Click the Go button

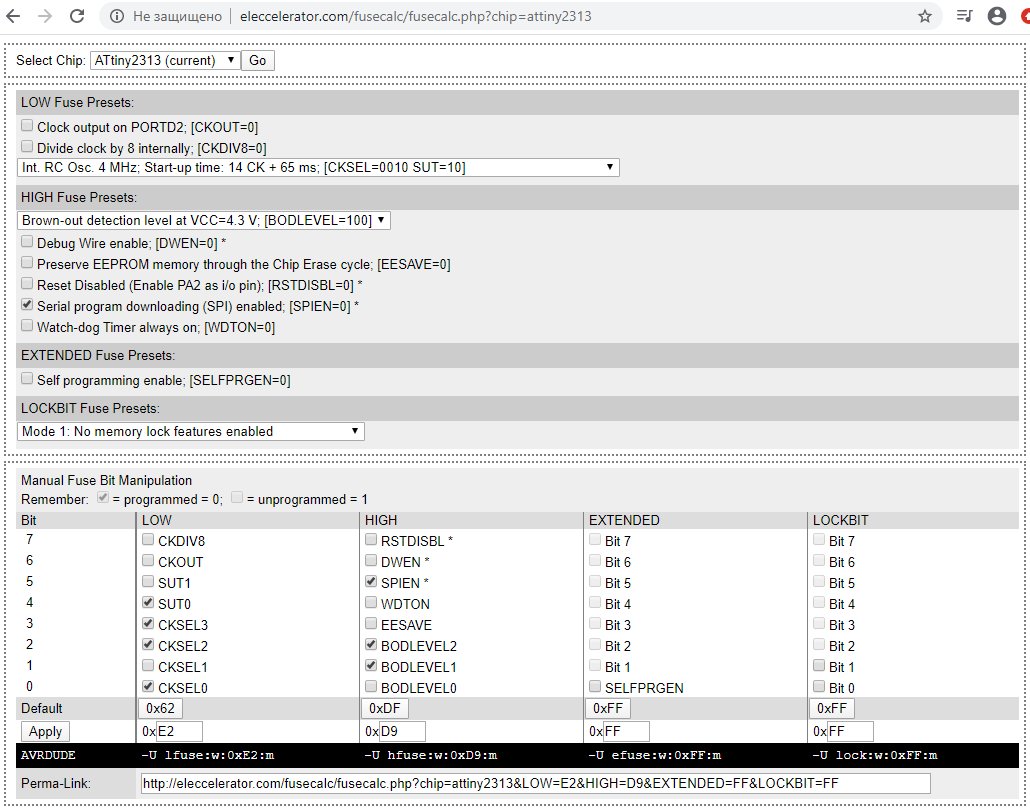[x=258, y=60]
